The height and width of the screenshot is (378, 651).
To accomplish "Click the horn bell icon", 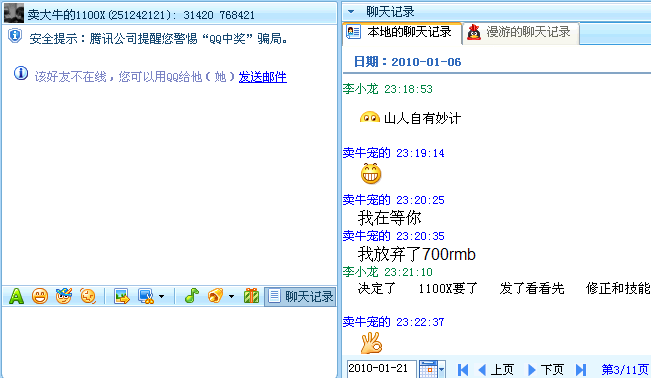I will tap(215, 296).
